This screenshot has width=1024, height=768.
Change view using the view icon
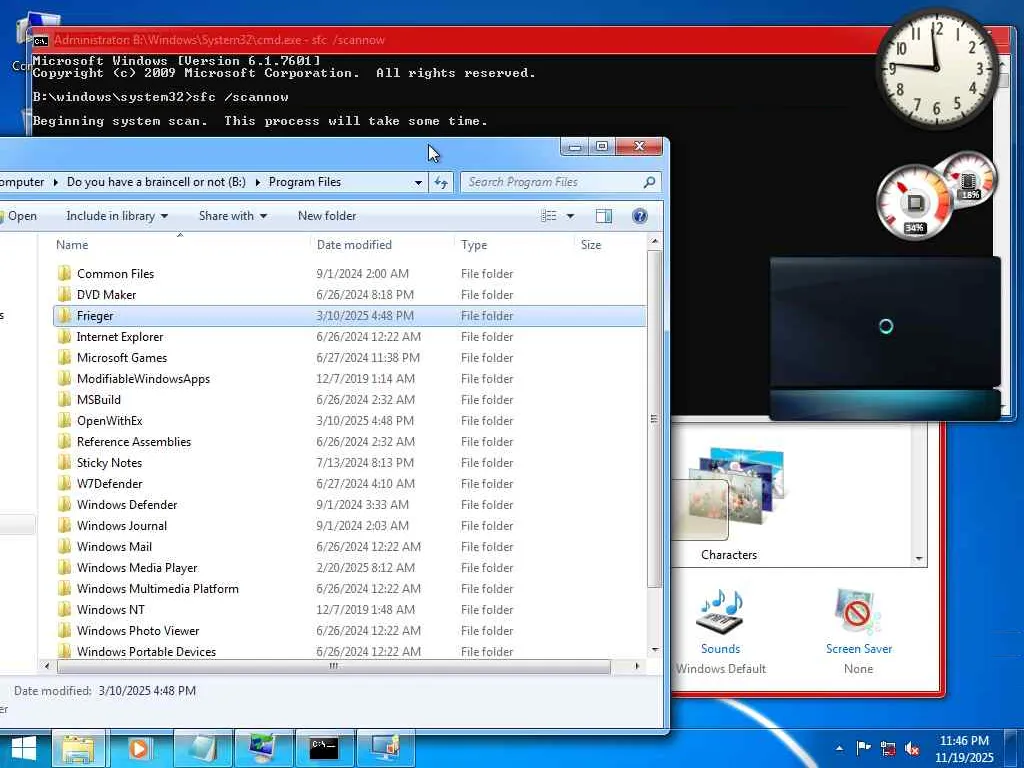point(549,216)
